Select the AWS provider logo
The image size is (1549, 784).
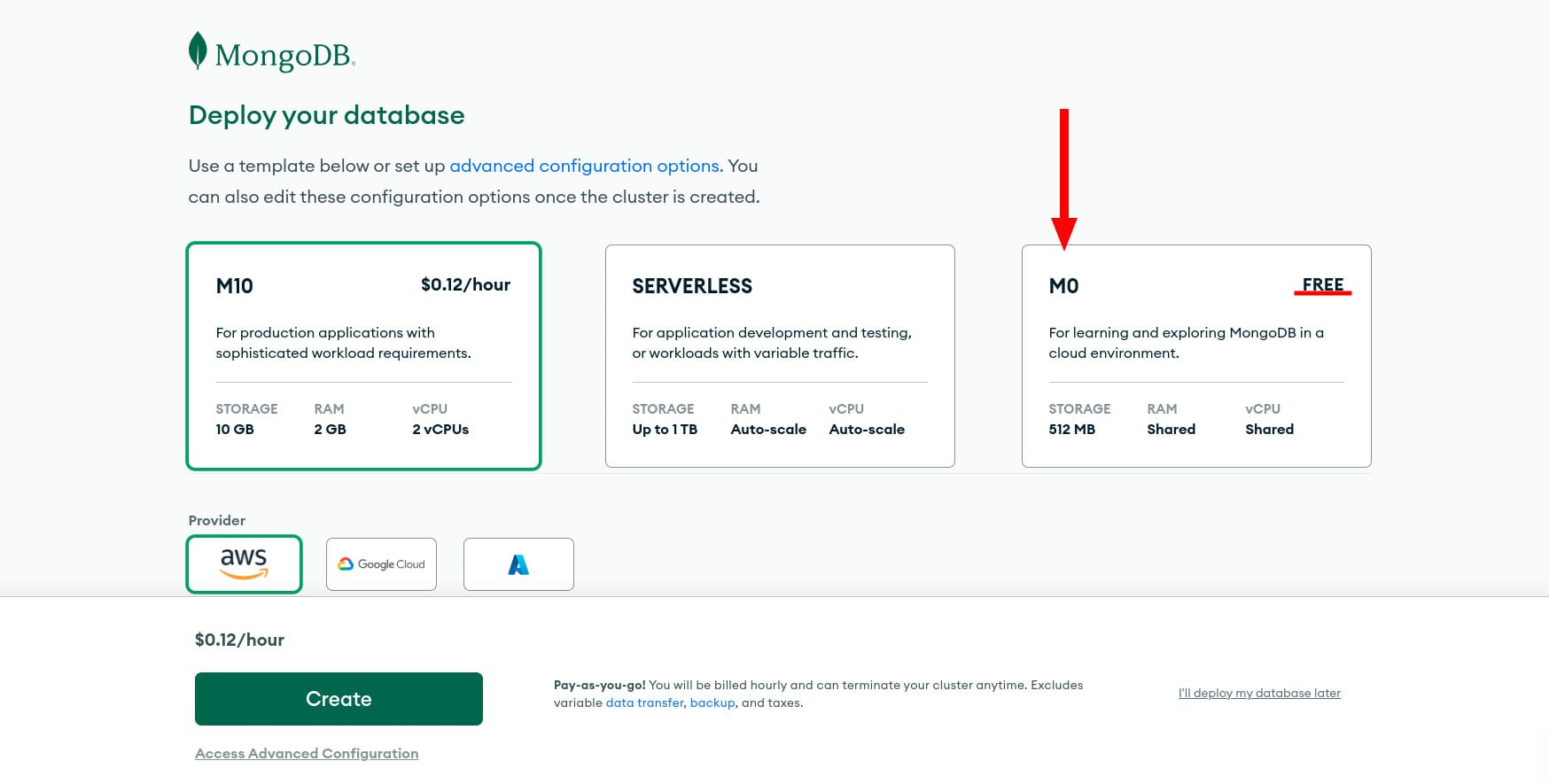click(244, 564)
